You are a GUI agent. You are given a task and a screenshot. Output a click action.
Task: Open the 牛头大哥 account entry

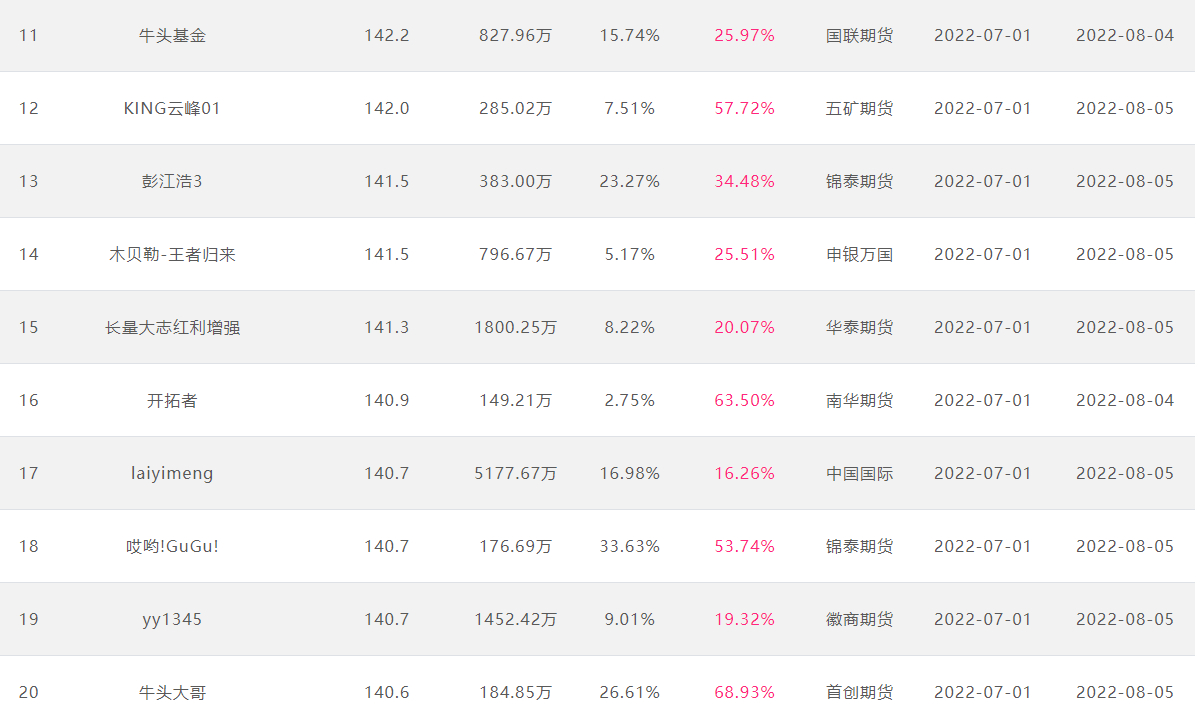click(172, 693)
